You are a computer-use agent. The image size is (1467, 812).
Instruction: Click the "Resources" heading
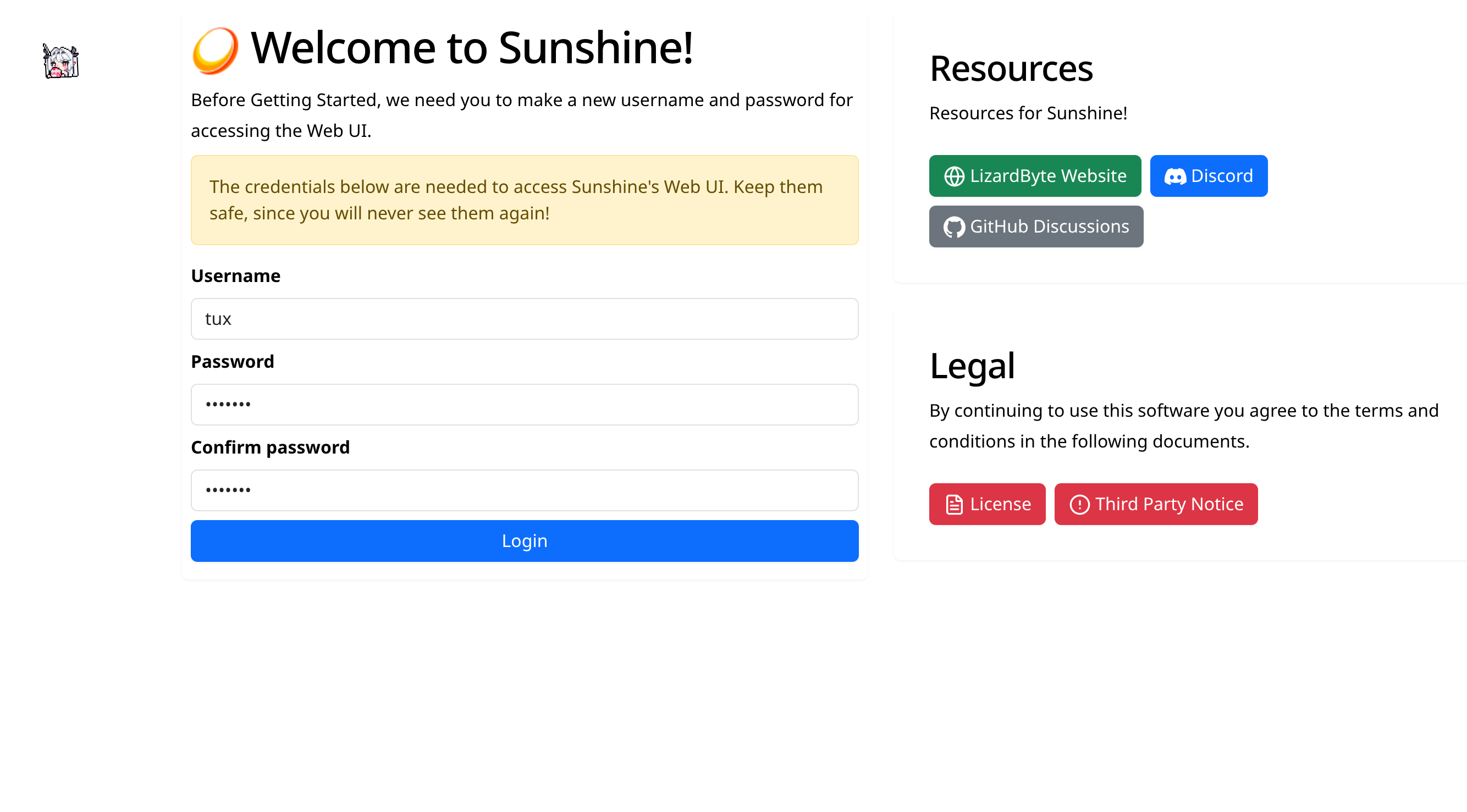coord(1011,69)
